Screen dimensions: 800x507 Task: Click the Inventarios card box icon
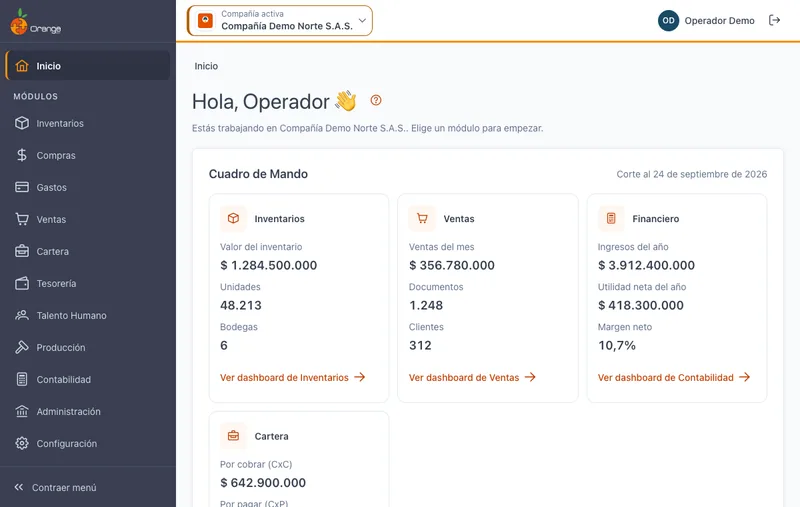tap(233, 218)
